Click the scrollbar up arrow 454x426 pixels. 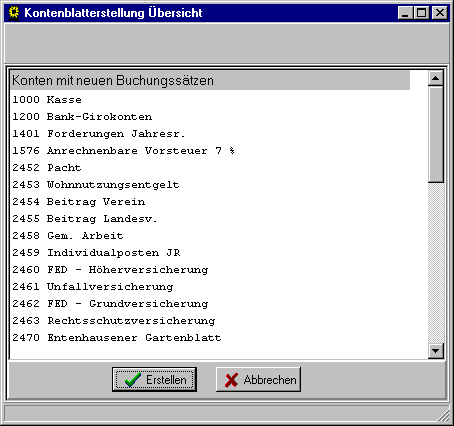[436, 79]
